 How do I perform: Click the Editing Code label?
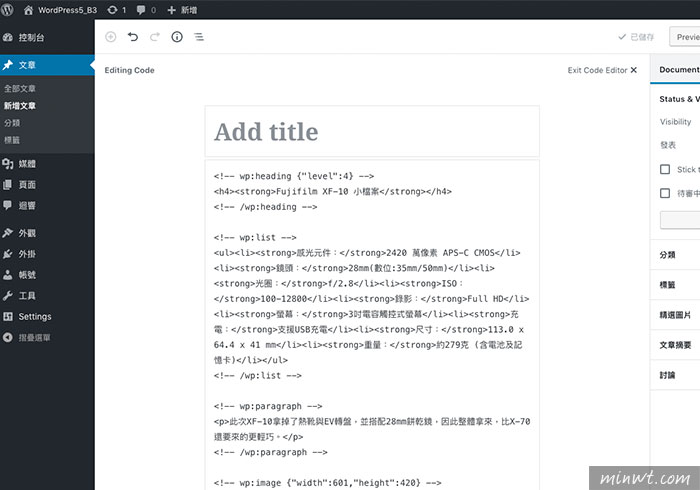(129, 70)
